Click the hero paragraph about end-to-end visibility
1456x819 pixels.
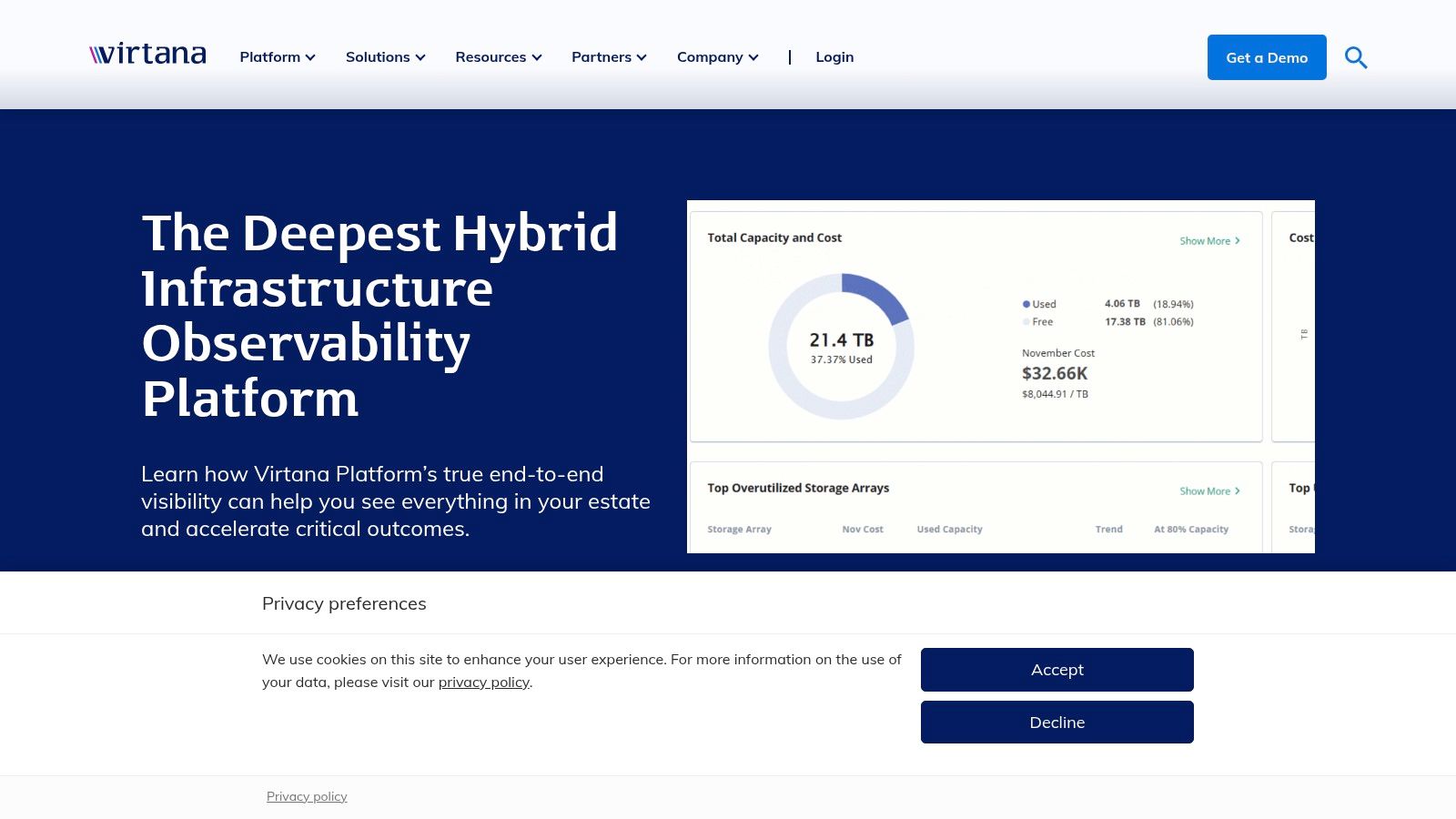(396, 501)
